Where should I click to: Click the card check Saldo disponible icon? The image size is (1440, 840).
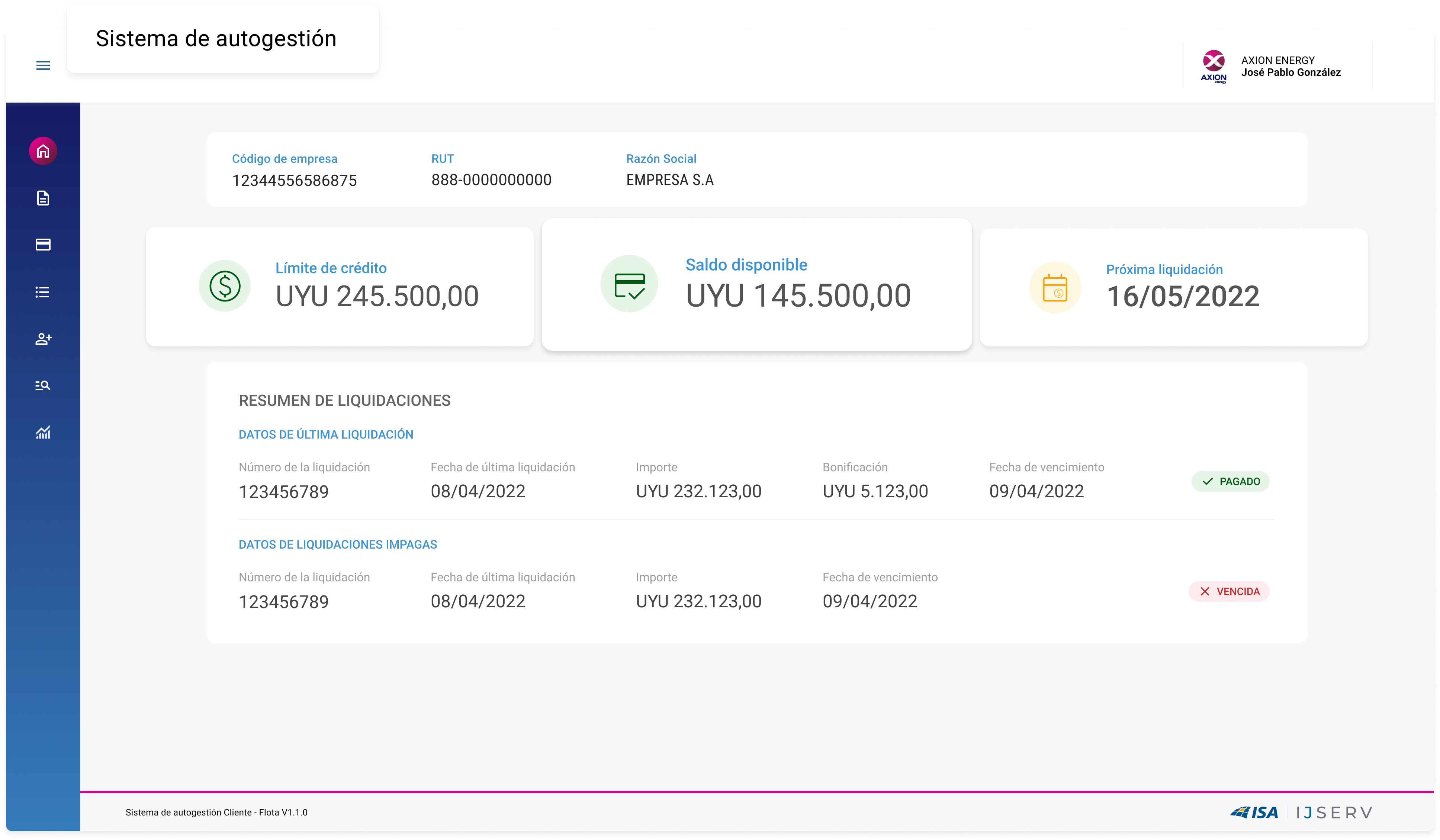tap(629, 284)
